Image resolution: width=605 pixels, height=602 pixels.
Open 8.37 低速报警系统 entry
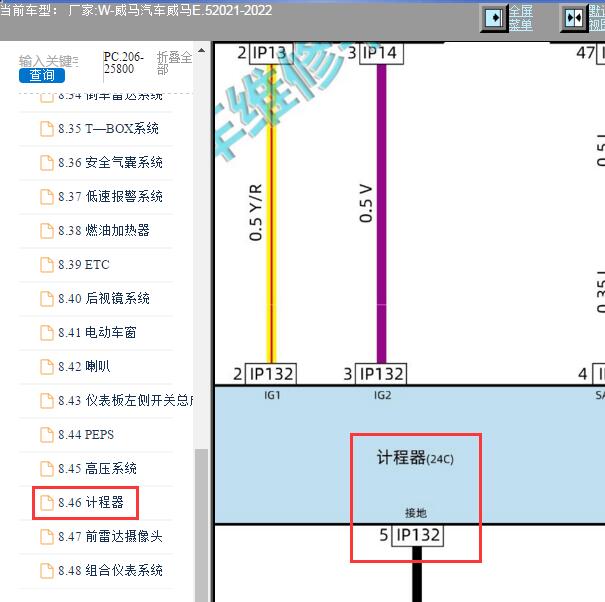click(110, 196)
